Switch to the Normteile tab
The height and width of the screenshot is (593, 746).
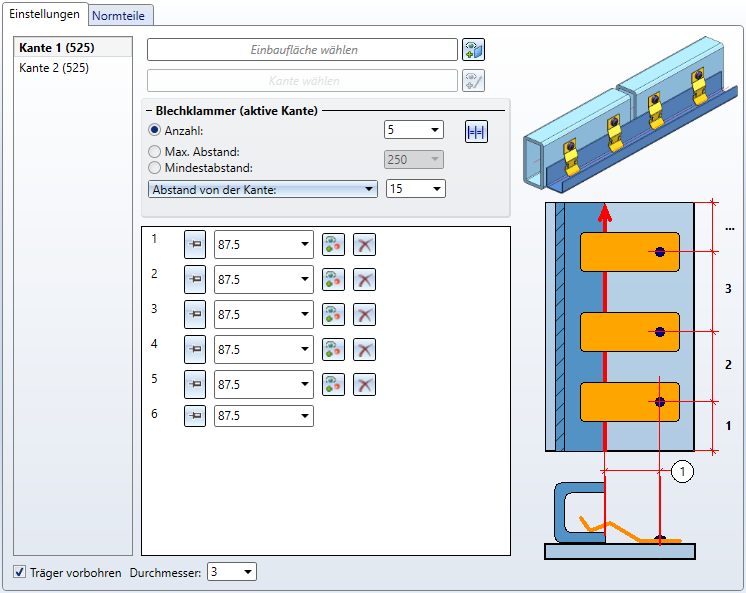click(x=120, y=16)
